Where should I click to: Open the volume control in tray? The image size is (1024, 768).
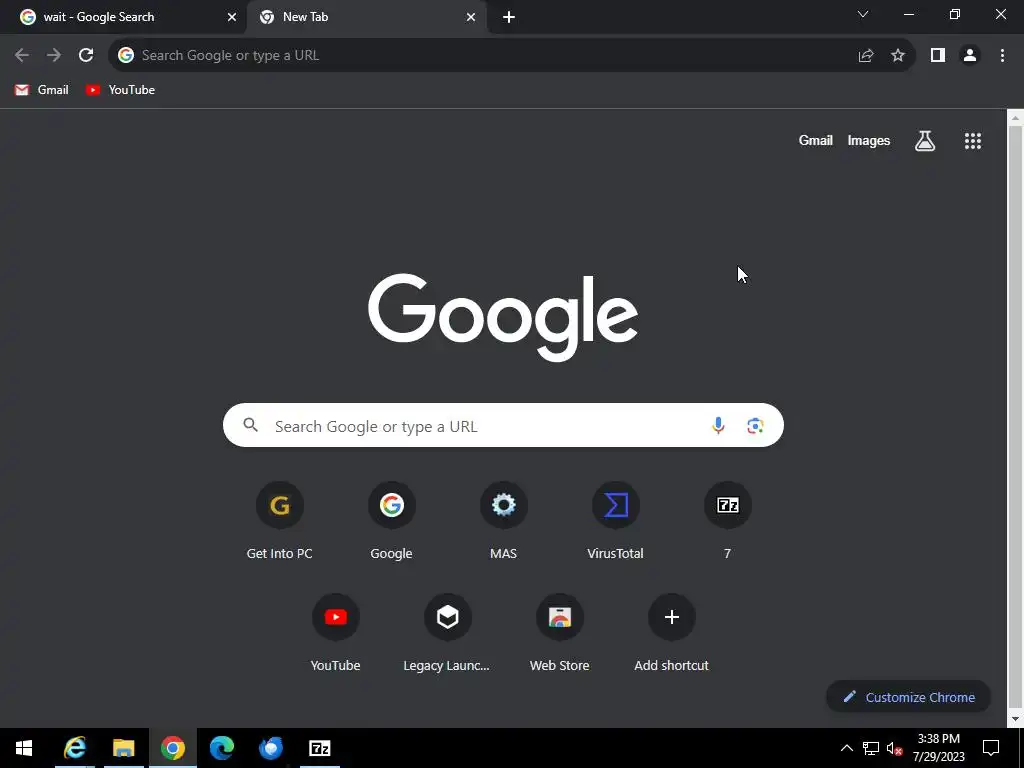tap(895, 748)
